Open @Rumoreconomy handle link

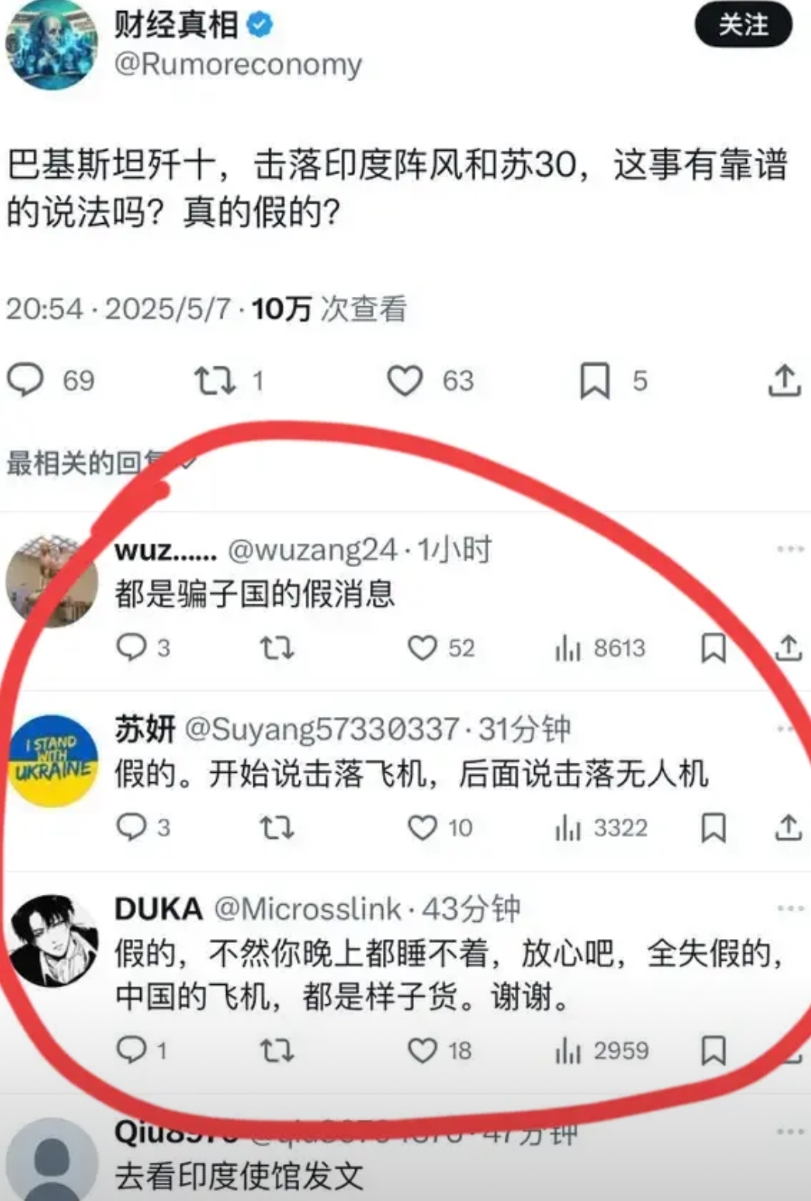coord(238,66)
